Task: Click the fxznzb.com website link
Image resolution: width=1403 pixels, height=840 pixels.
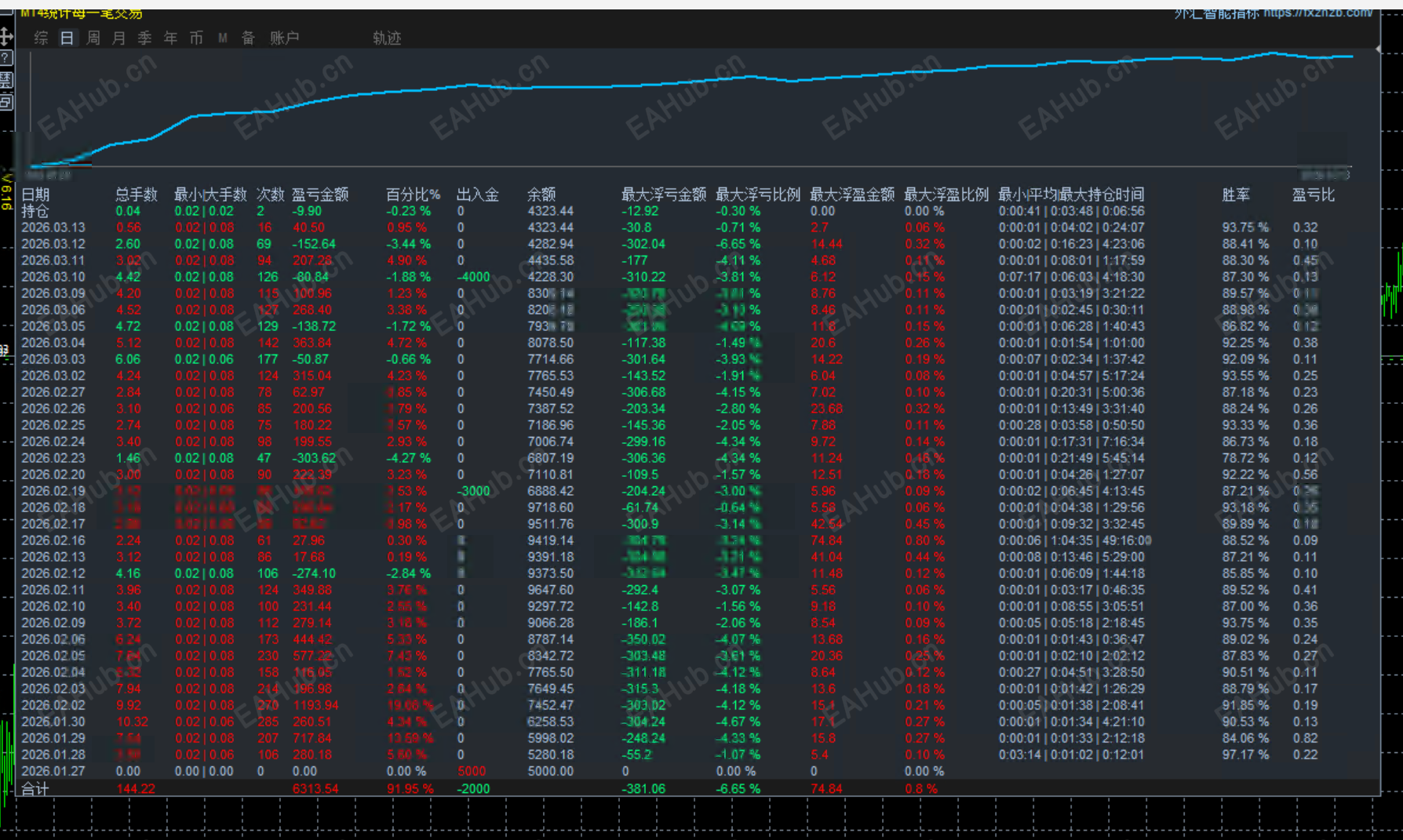Action: coord(1317,13)
